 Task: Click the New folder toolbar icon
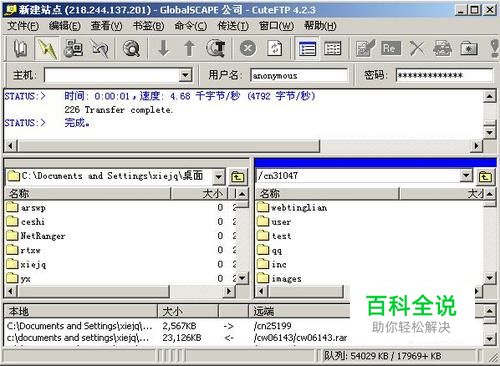point(469,48)
